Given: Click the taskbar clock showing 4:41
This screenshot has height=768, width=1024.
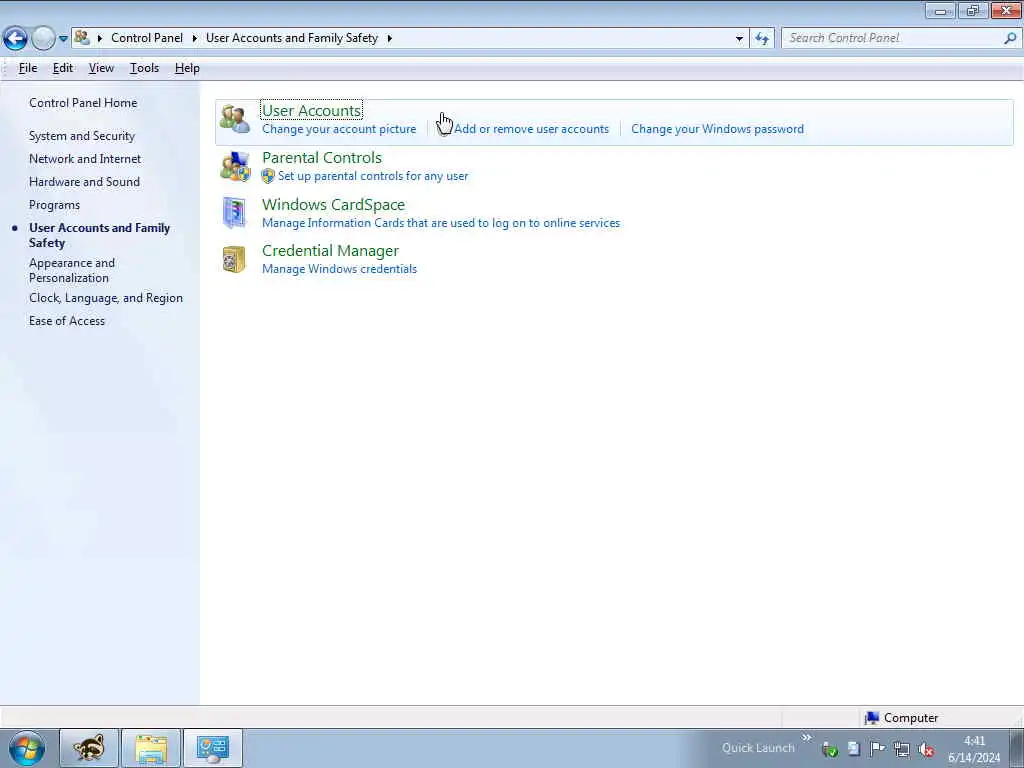Looking at the screenshot, I should click(974, 748).
